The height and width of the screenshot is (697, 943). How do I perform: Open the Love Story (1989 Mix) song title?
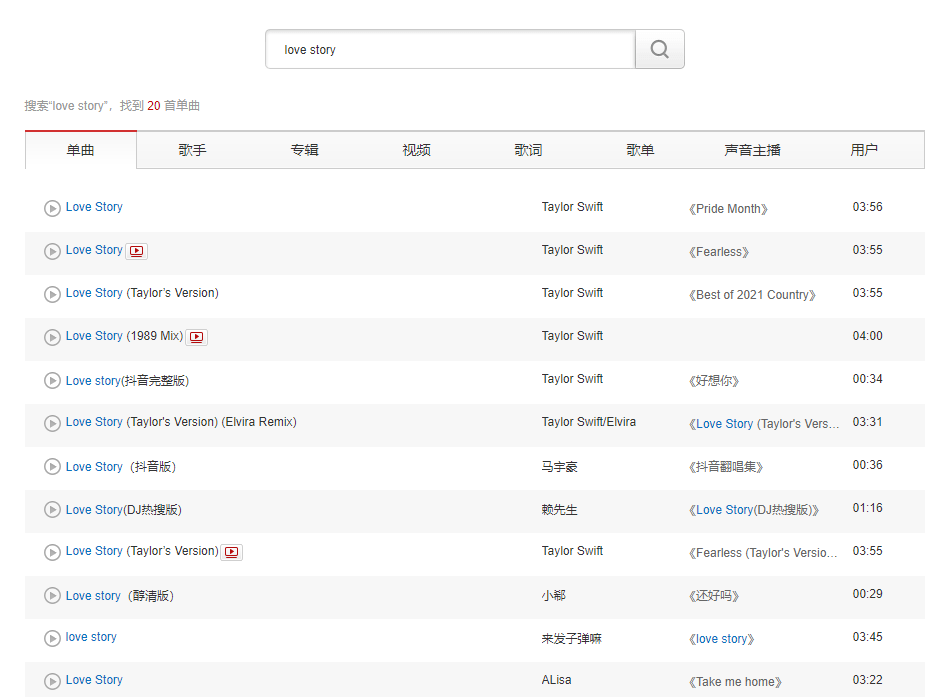(124, 336)
